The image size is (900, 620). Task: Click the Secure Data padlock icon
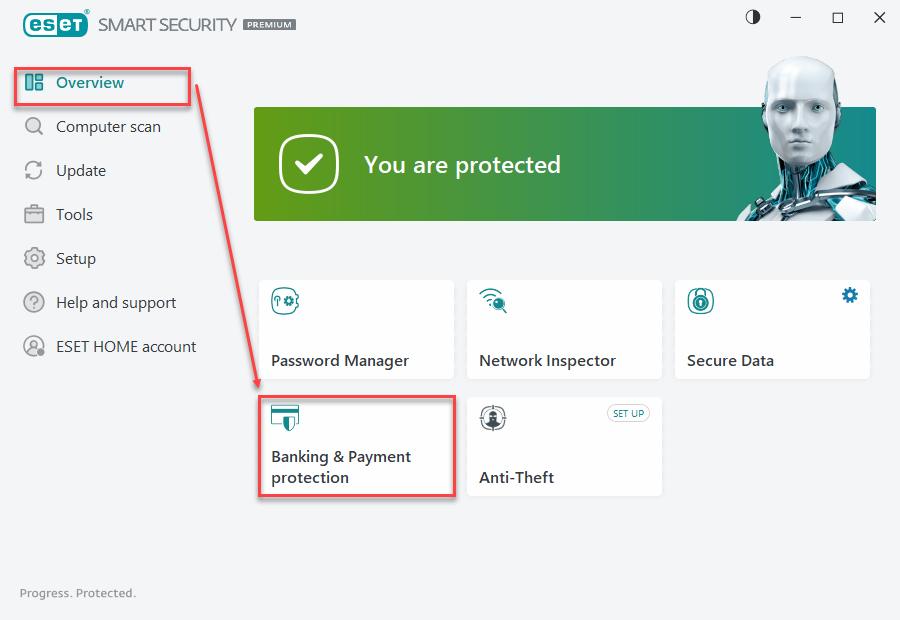click(701, 301)
